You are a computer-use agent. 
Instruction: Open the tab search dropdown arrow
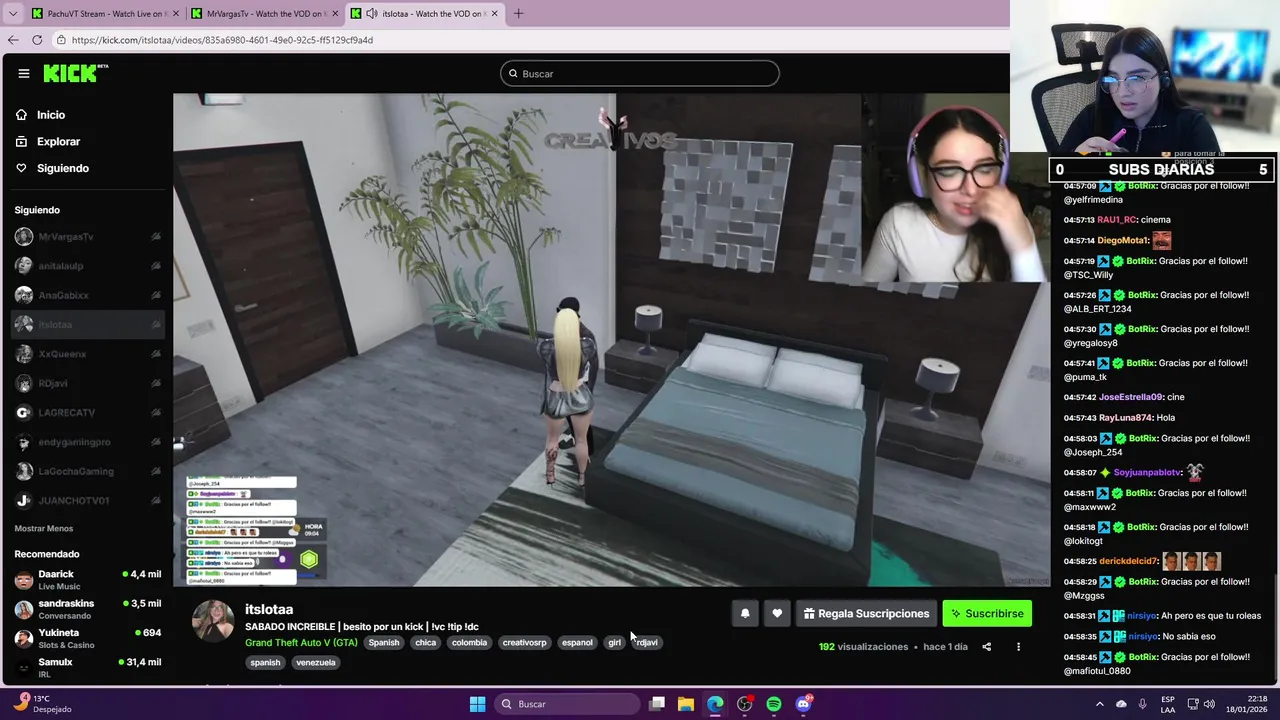[x=13, y=14]
